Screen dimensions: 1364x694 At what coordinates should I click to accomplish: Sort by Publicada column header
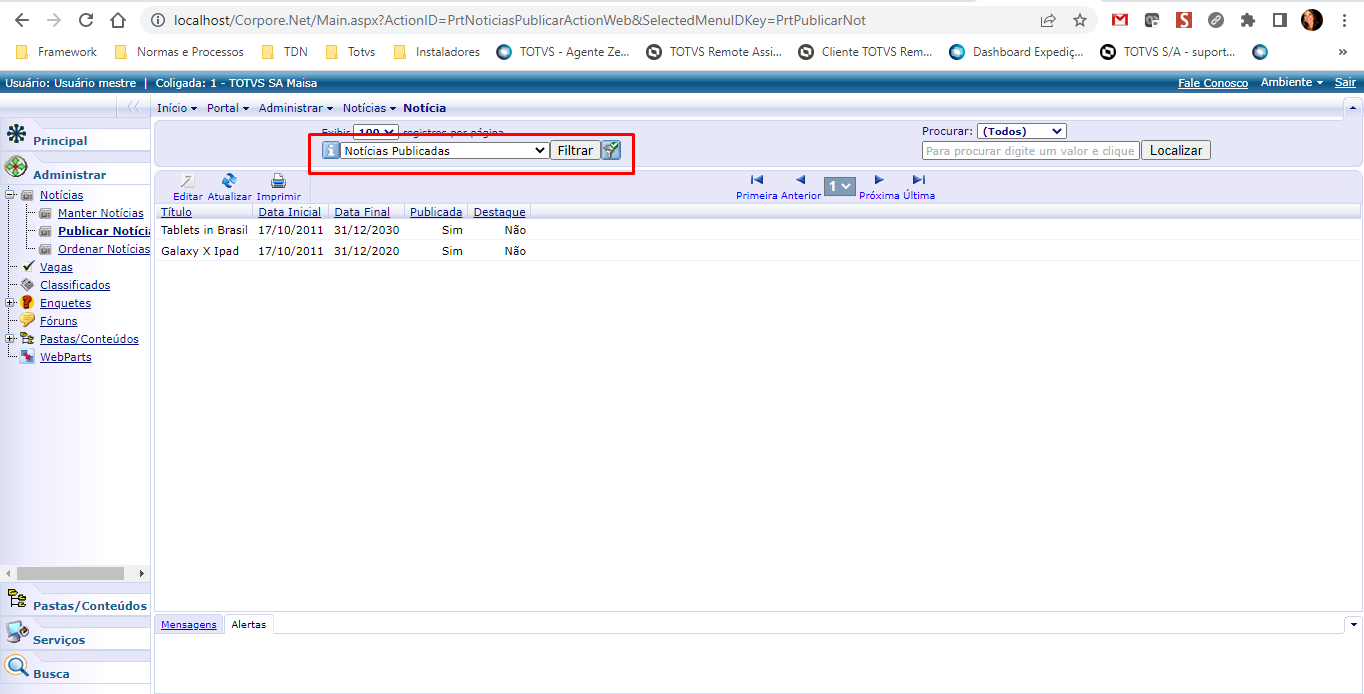click(436, 212)
